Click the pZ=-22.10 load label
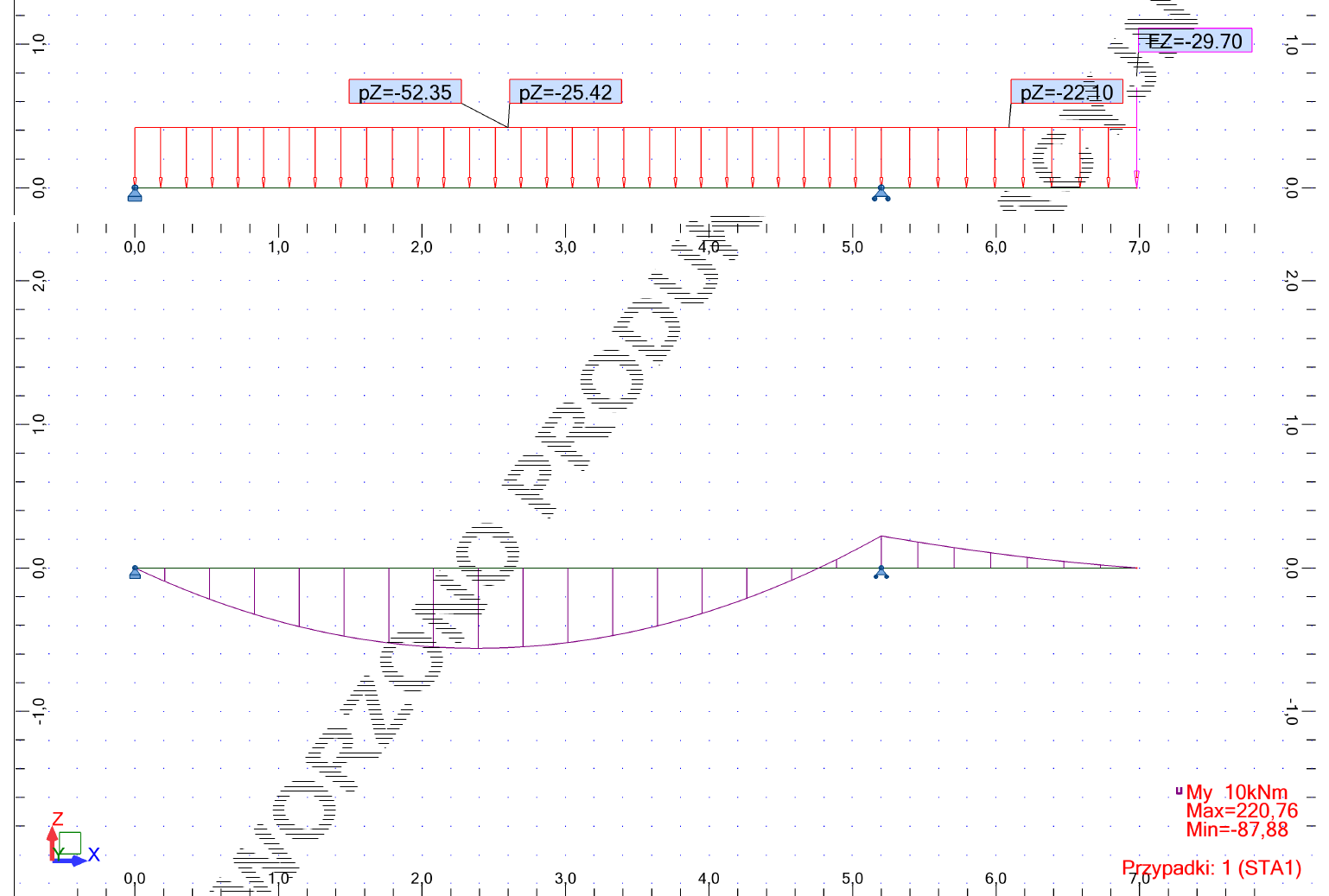The width and height of the screenshot is (1329, 896). [1066, 92]
